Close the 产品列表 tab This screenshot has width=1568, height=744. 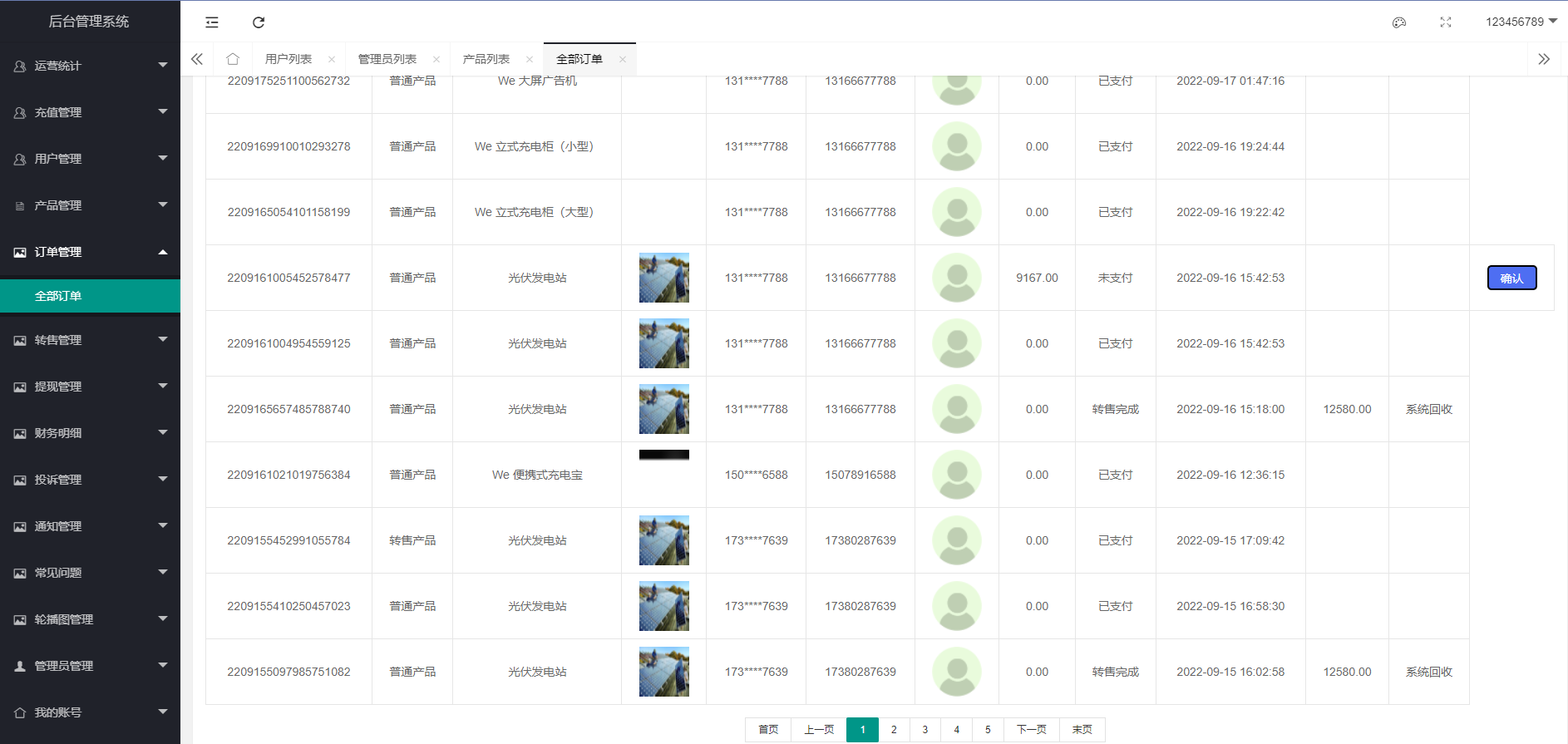click(530, 59)
